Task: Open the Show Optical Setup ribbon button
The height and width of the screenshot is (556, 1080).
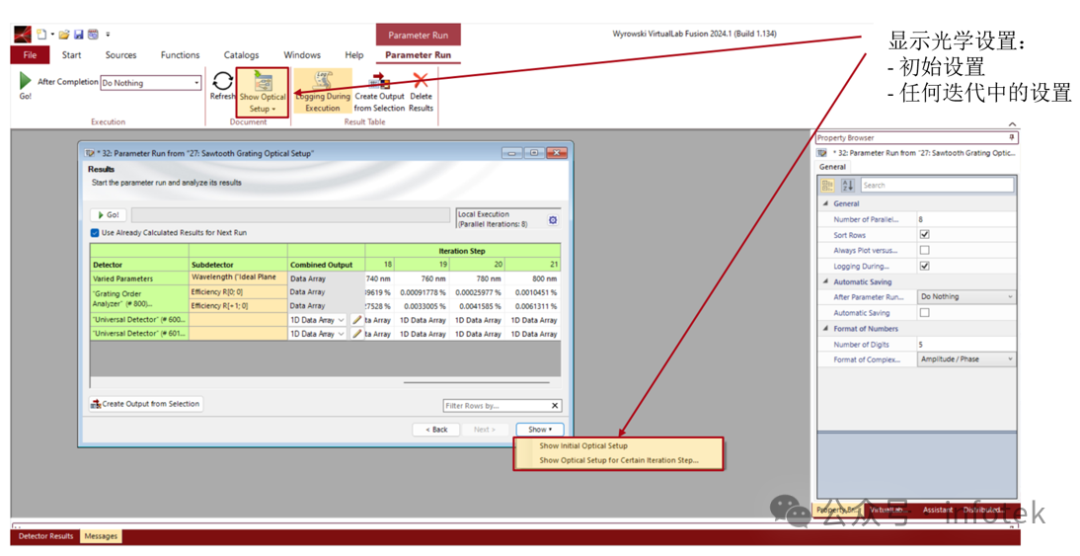Action: pos(262,92)
